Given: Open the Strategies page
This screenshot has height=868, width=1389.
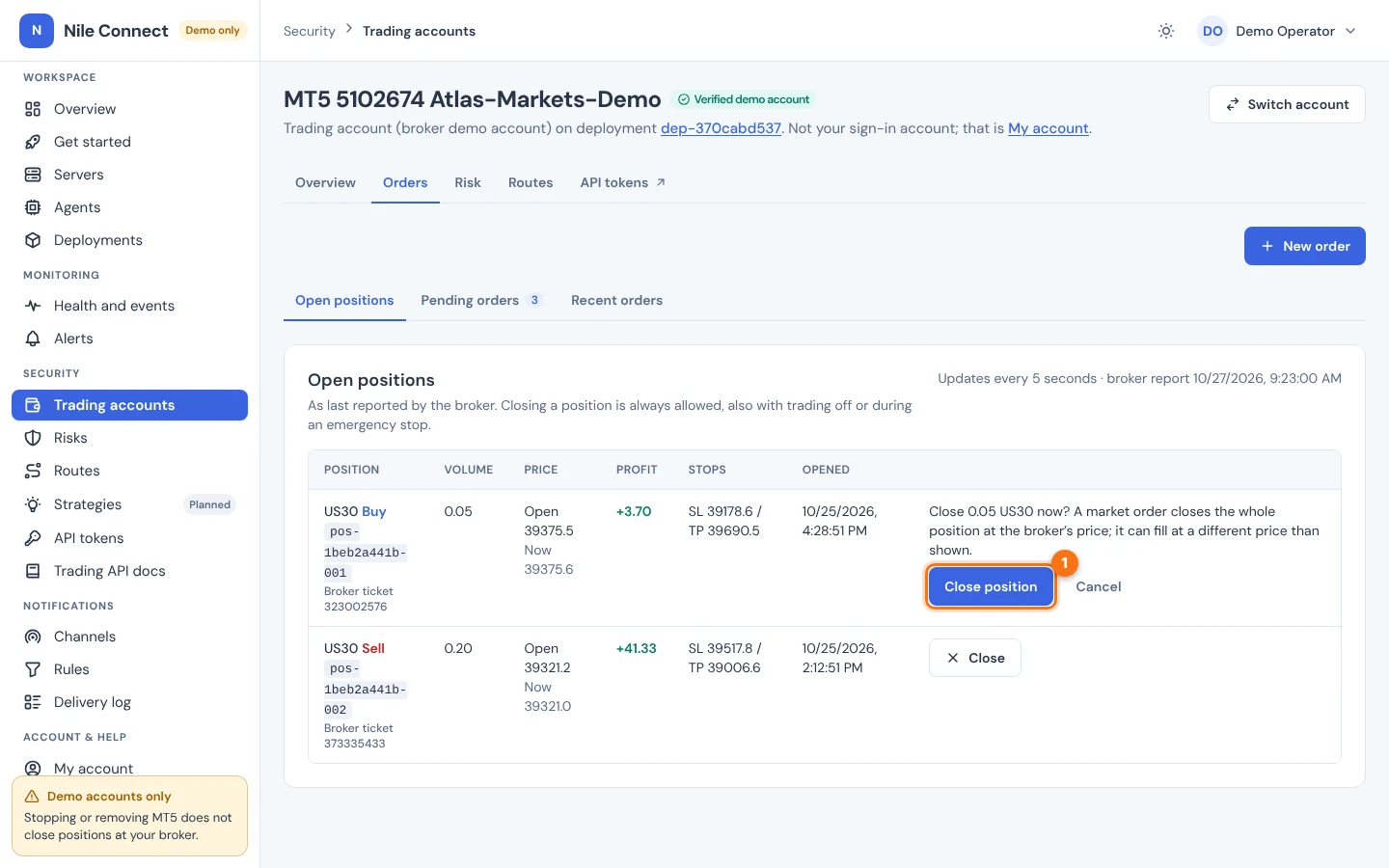Looking at the screenshot, I should [x=129, y=504].
